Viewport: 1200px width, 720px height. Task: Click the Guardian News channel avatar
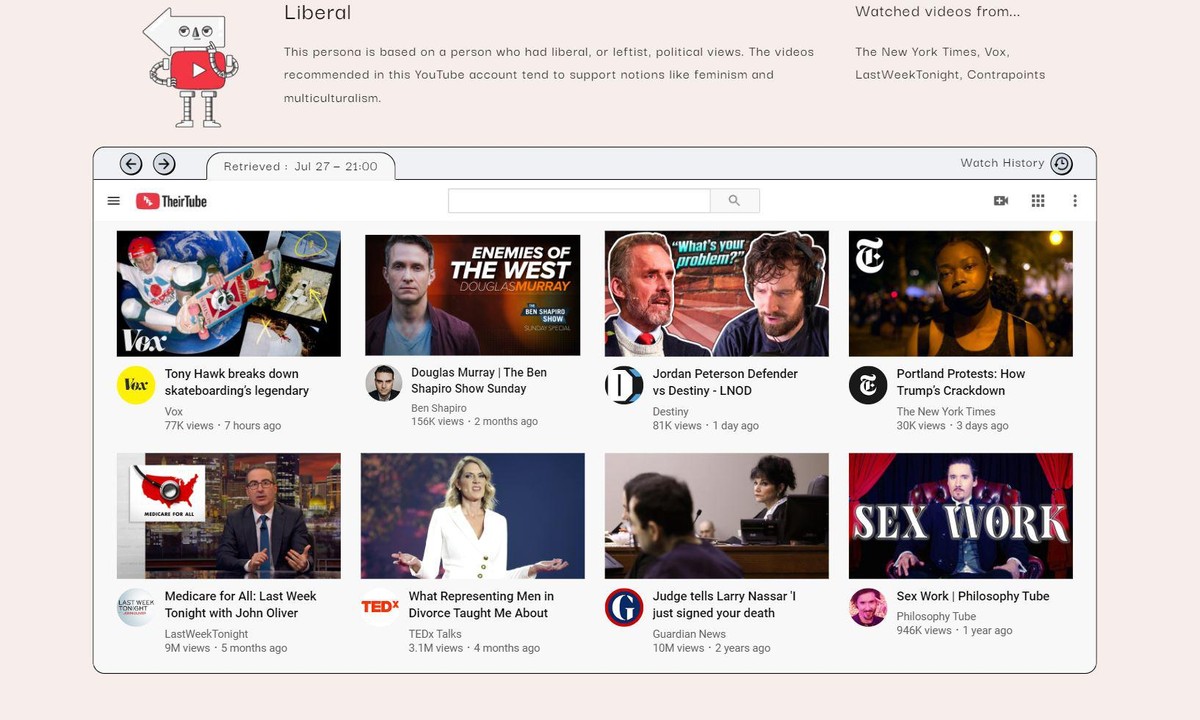pos(624,607)
